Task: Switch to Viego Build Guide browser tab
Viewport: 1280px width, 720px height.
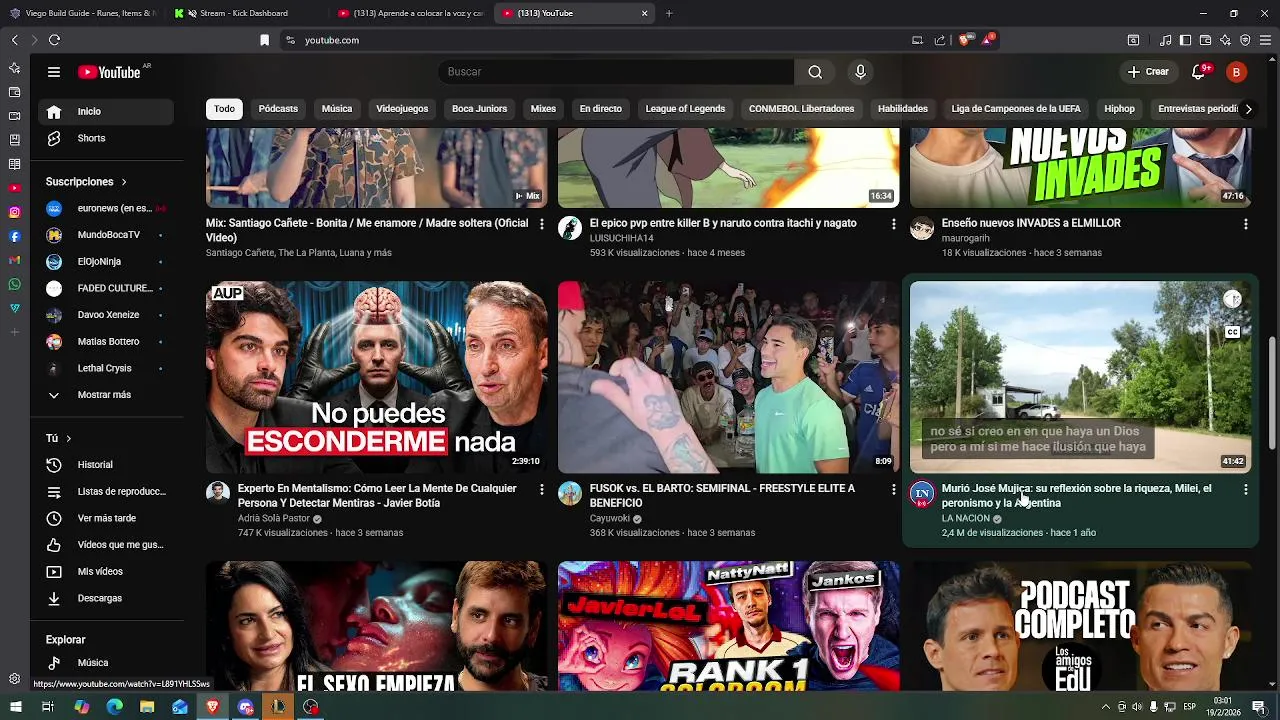Action: (x=82, y=13)
